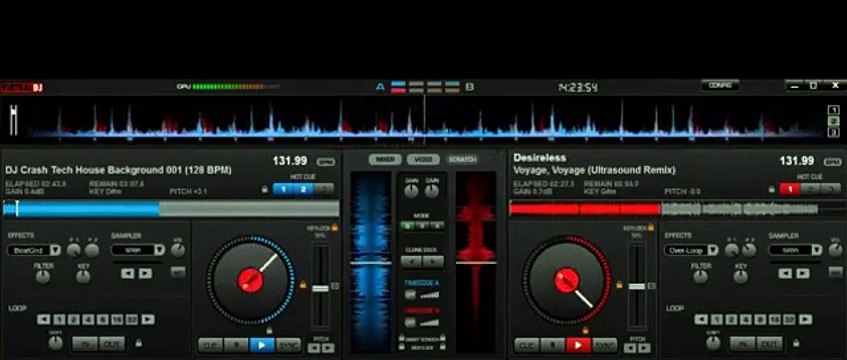
Task: Hit the CUE button on the left deck
Action: pyautogui.click(x=210, y=345)
